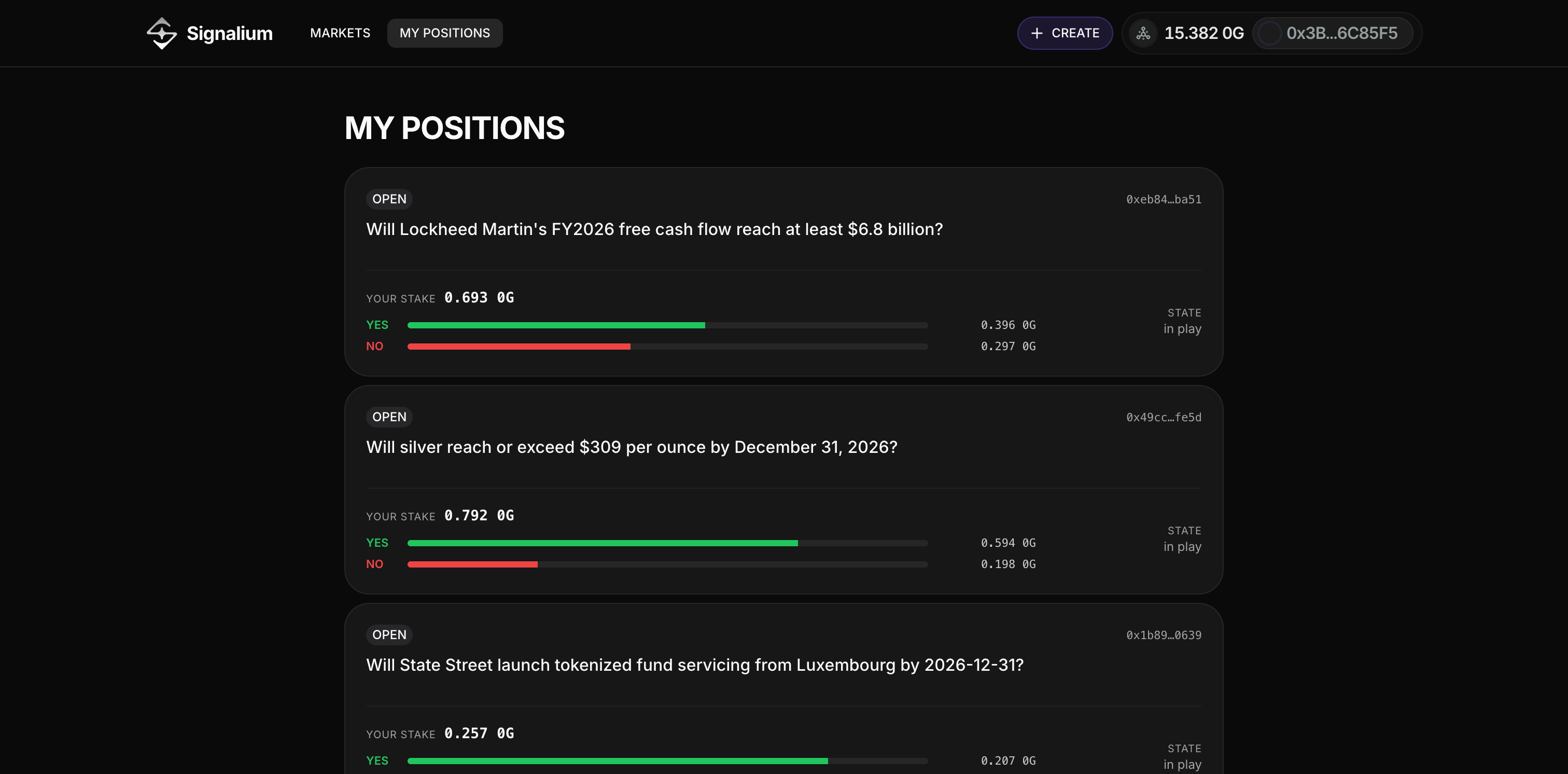Click the wallet avatar circle icon
The width and height of the screenshot is (1568, 774).
1269,33
